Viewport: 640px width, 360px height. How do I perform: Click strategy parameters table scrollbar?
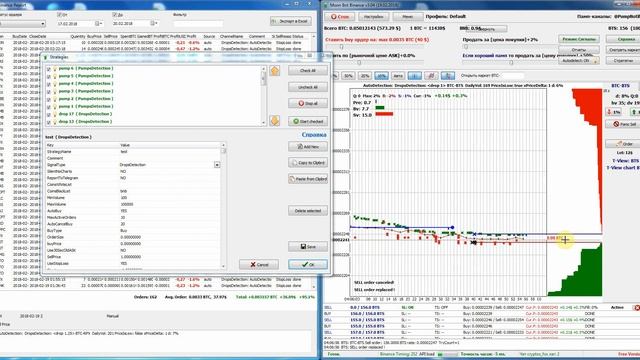(223, 206)
